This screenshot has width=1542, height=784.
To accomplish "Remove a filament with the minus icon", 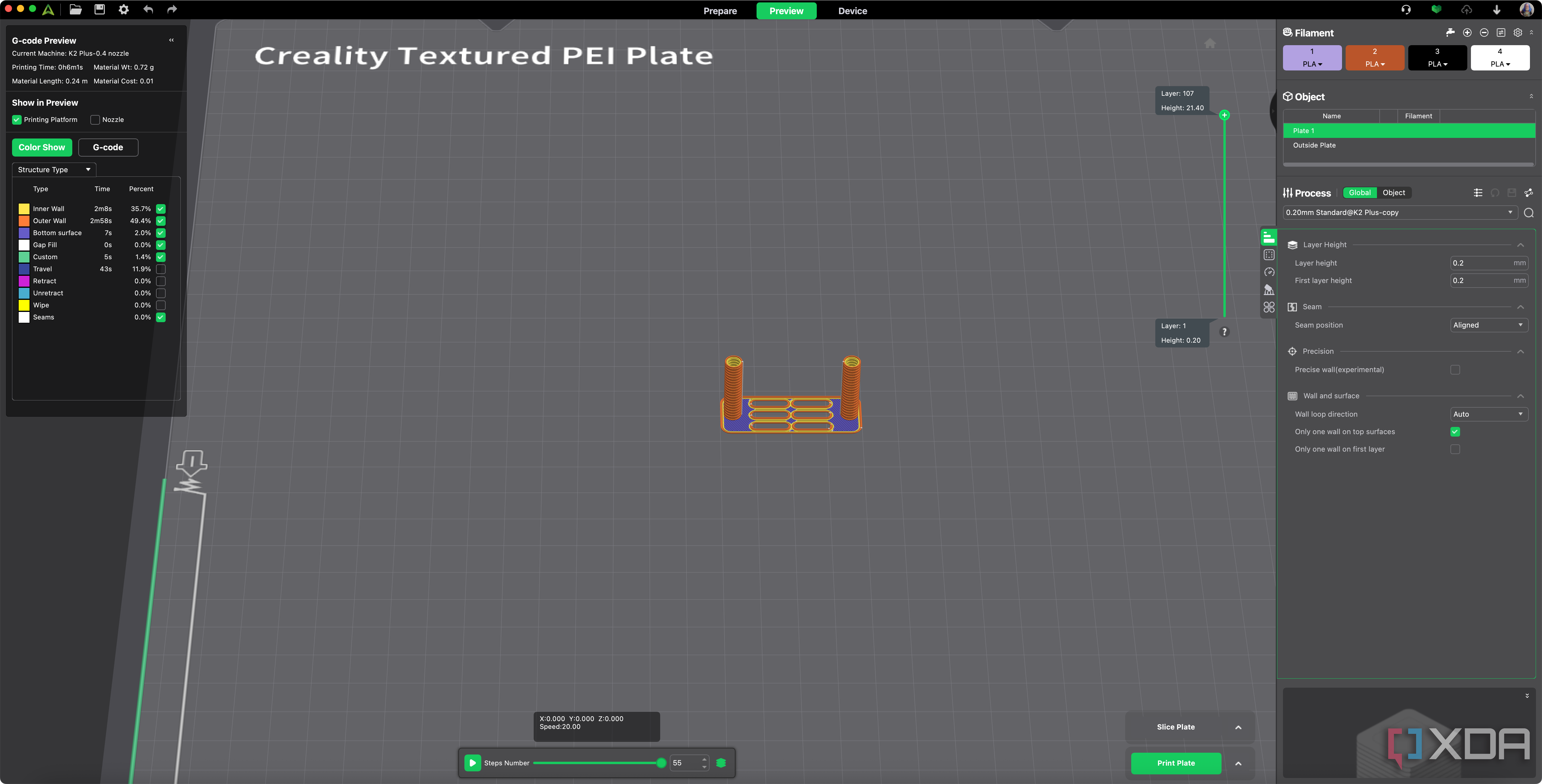I will click(x=1484, y=32).
